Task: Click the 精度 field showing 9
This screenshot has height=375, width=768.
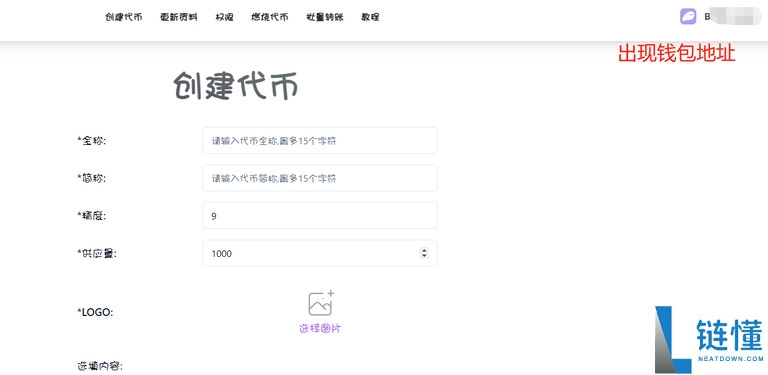Action: (320, 216)
